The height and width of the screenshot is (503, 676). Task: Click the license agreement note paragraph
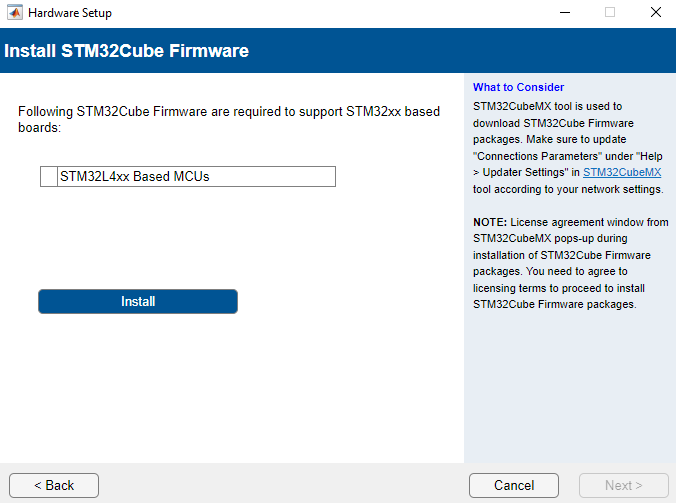pyautogui.click(x=570, y=263)
